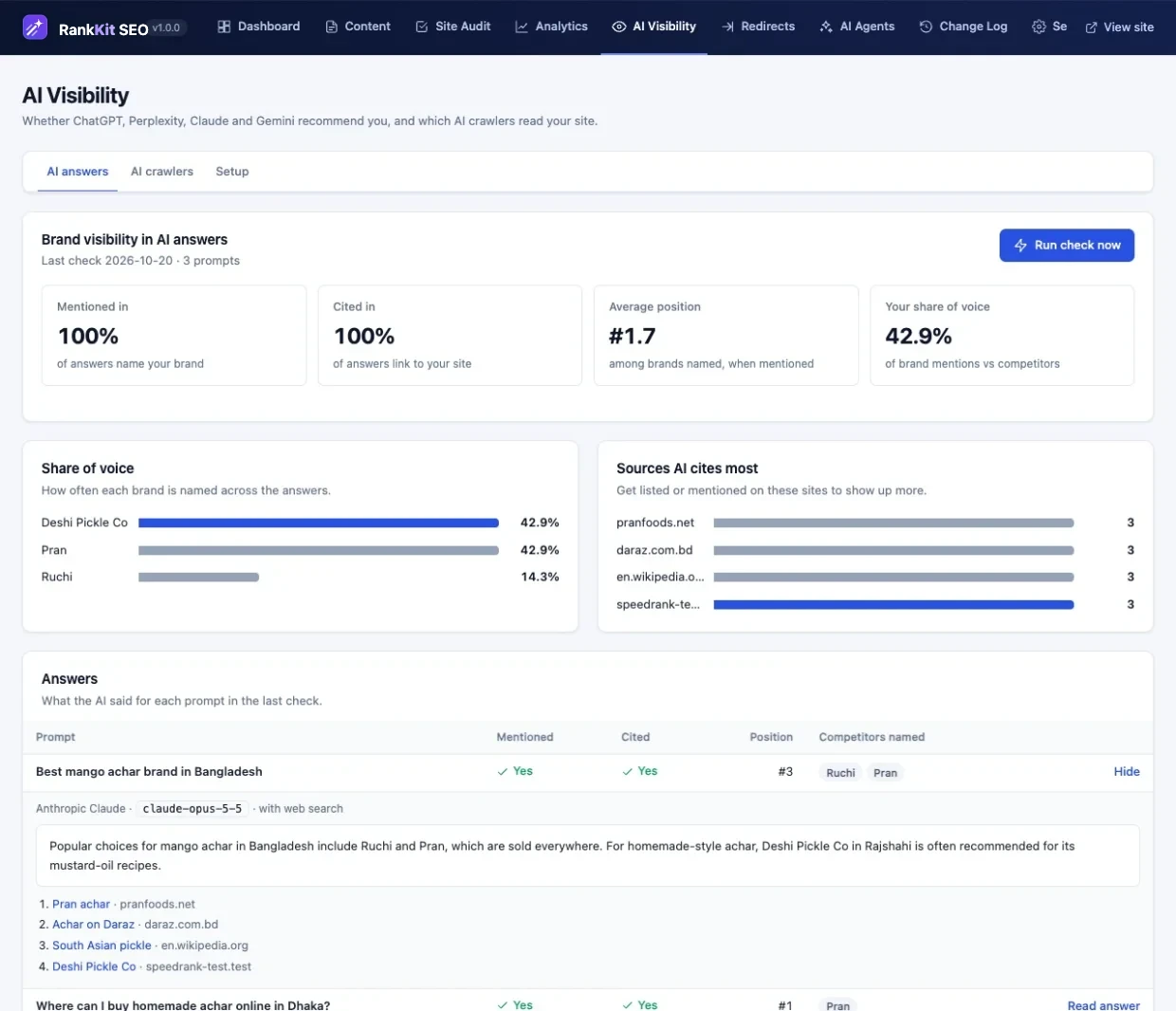Click the Popular choices for mango achar answer text
The image size is (1176, 1011).
pyautogui.click(x=588, y=855)
